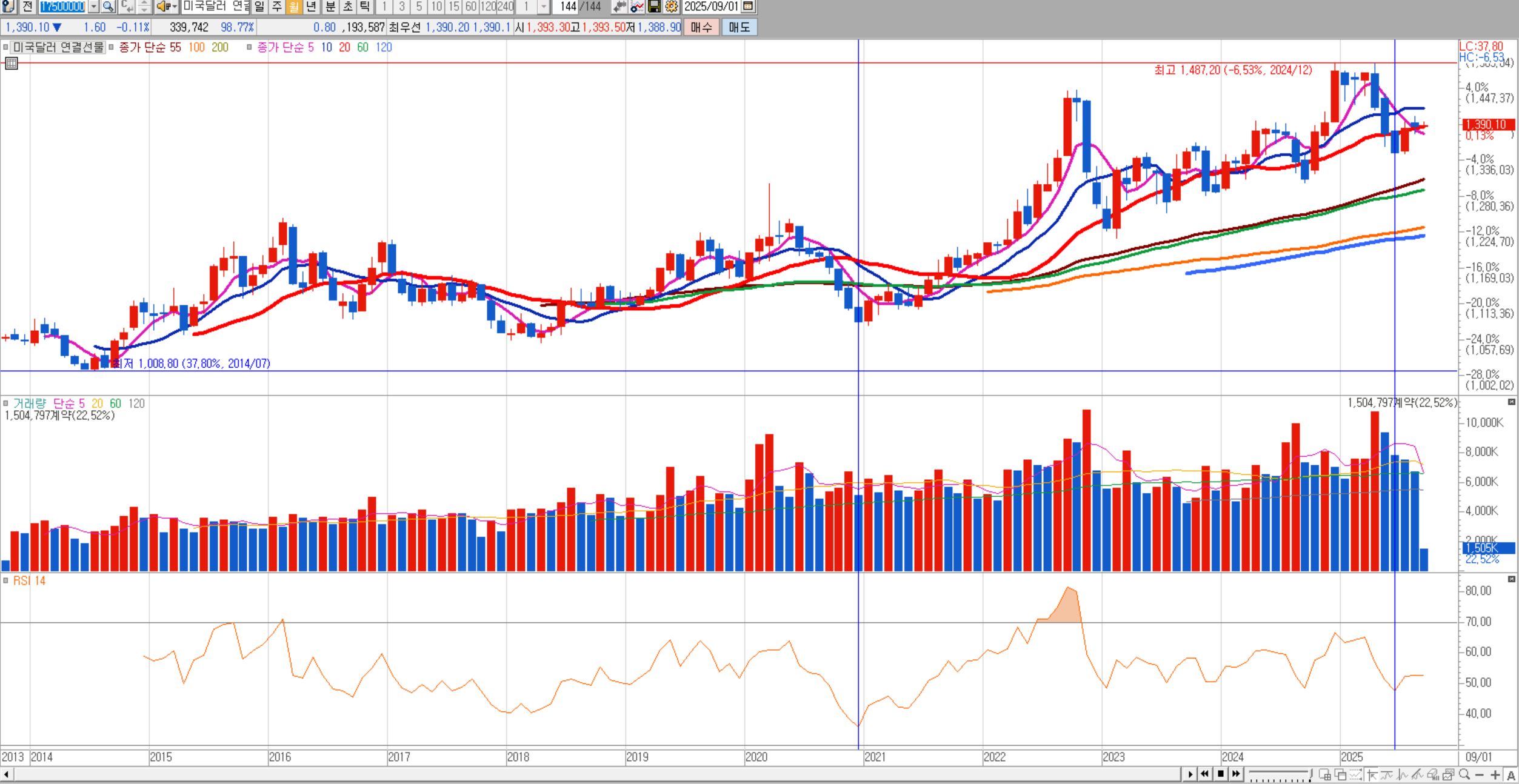Click the data grid icon at chart top-left
Viewport: 1519px width, 784px height.
12,64
